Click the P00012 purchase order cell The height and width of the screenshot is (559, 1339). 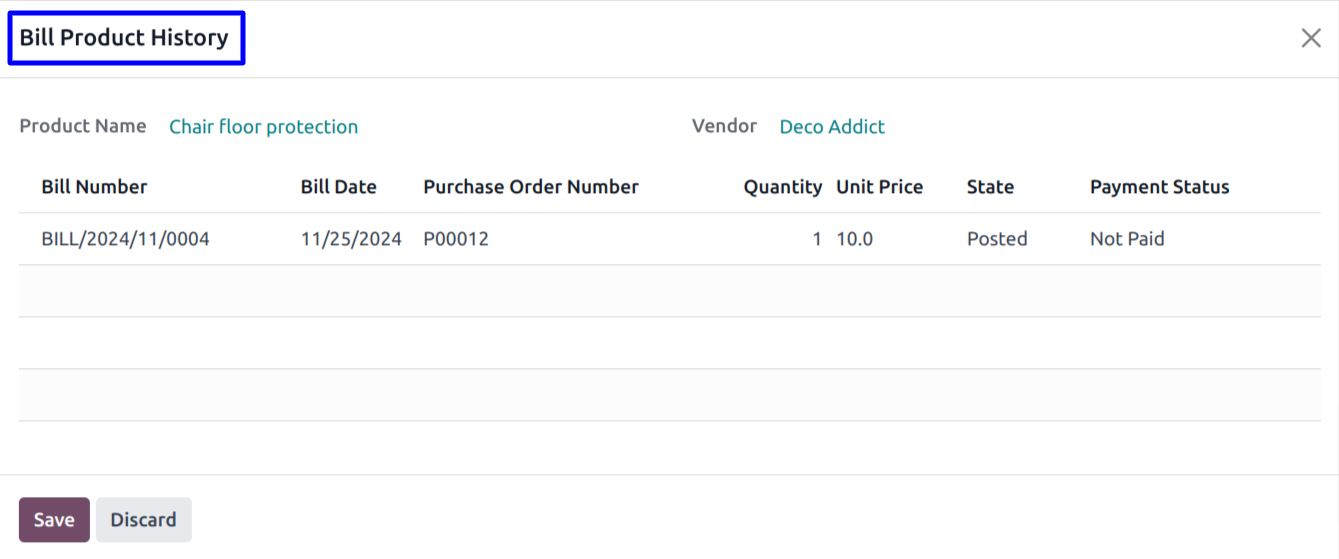tap(456, 239)
